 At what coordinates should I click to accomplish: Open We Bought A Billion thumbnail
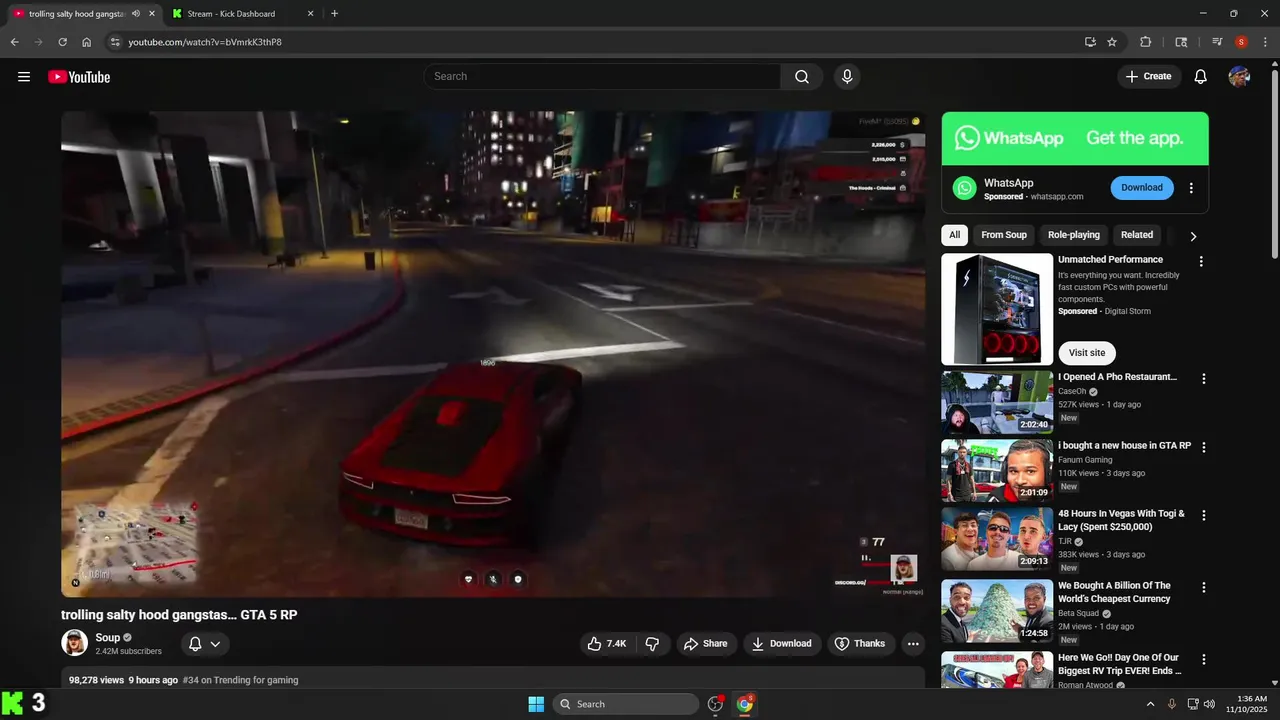click(x=997, y=611)
